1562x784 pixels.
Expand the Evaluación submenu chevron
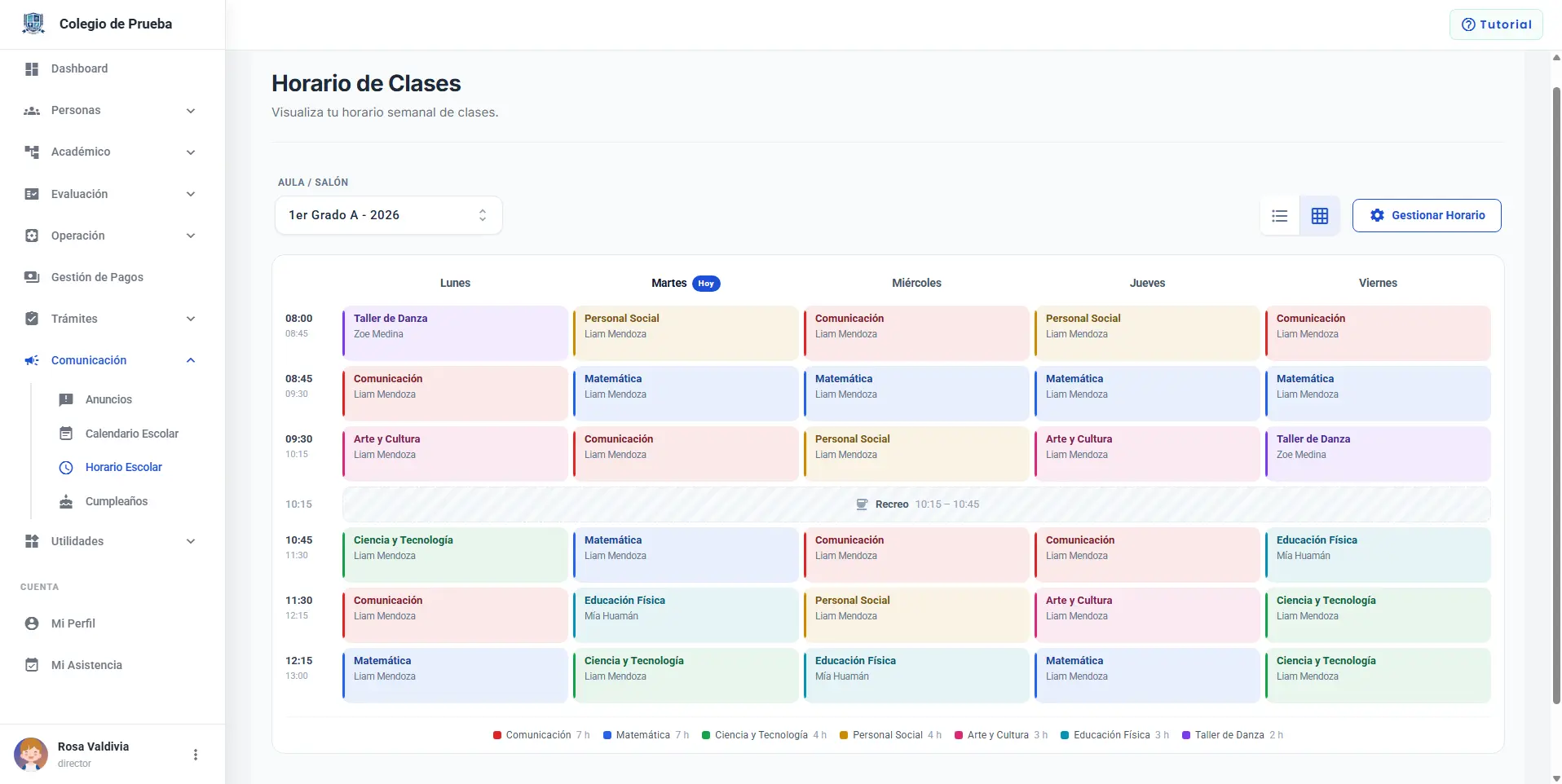coord(191,194)
